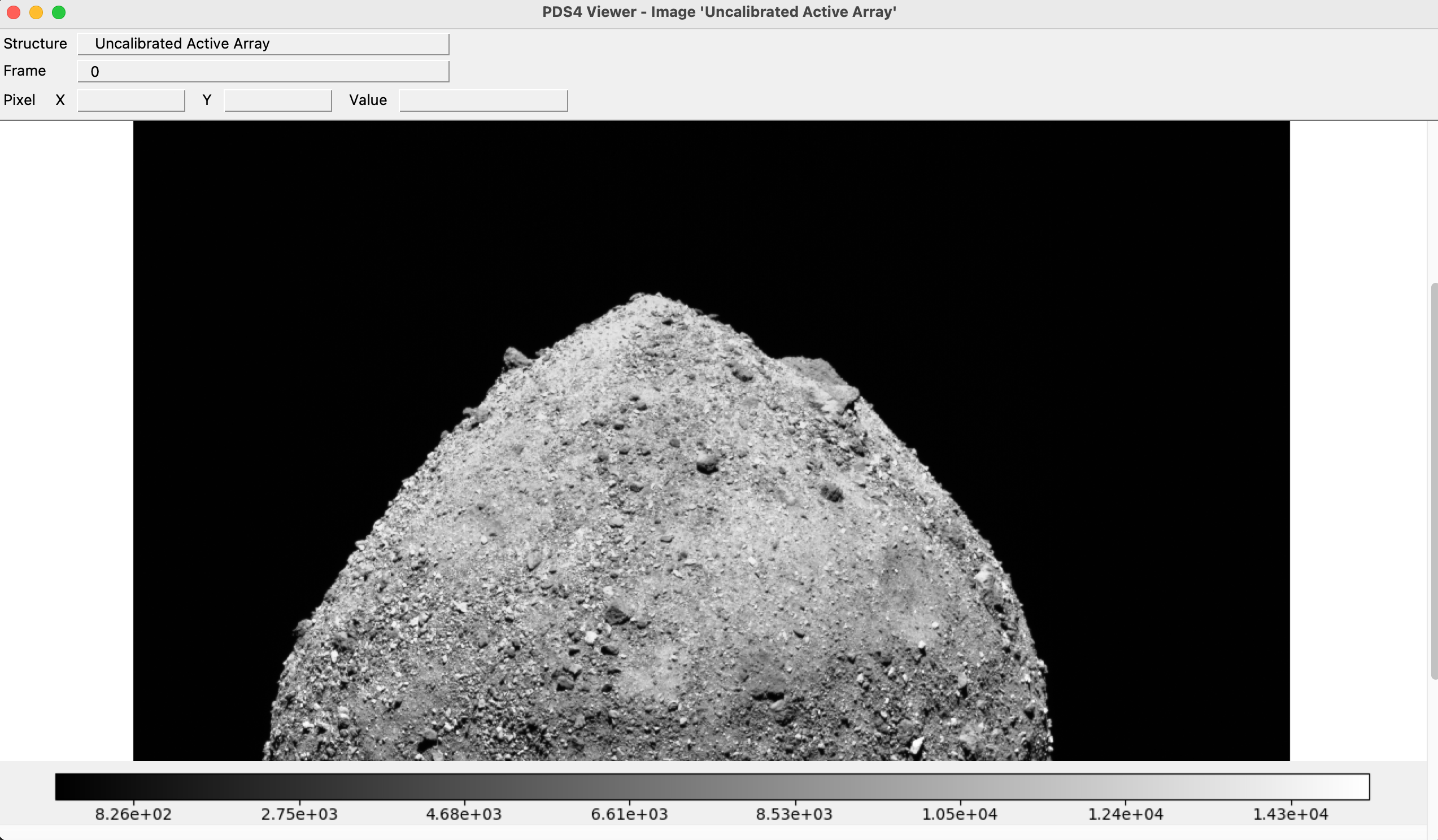Click the Frame field showing 0
This screenshot has width=1438, height=840.
tap(263, 71)
